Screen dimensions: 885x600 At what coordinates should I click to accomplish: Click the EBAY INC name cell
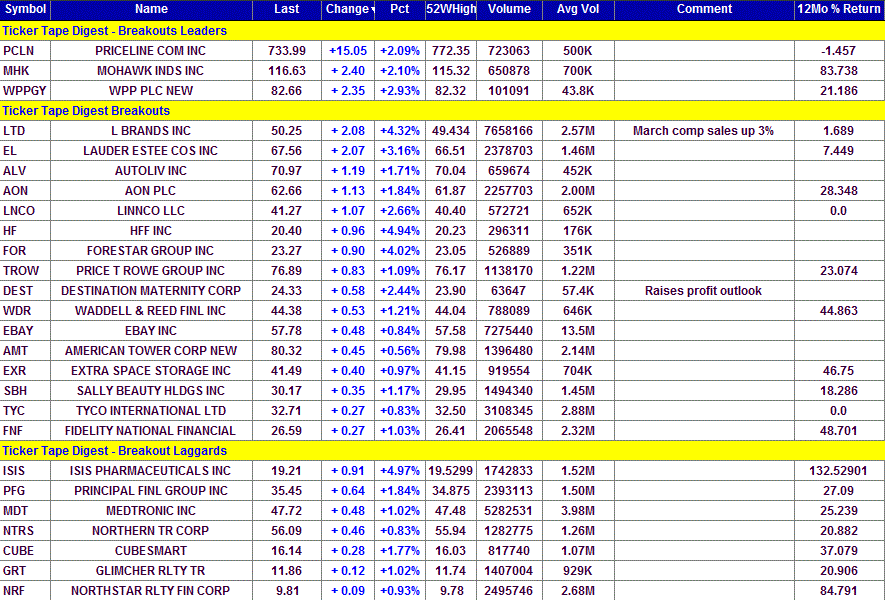coord(151,331)
